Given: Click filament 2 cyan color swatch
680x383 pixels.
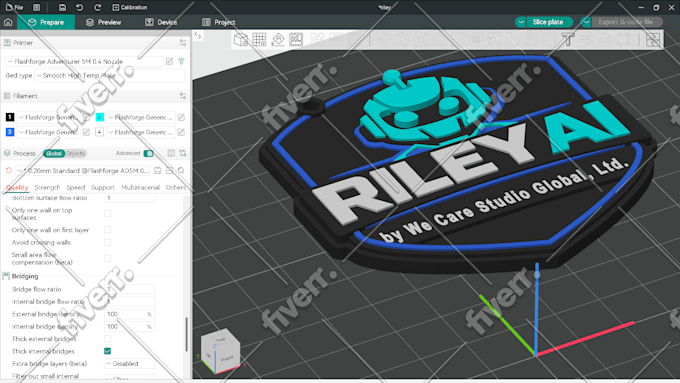Looking at the screenshot, I should click(99, 117).
